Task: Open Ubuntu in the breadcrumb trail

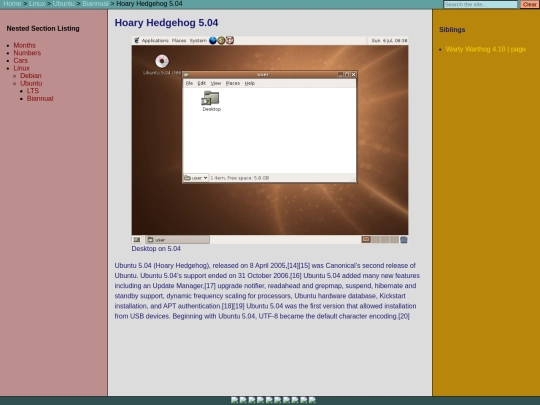Action: [x=63, y=4]
